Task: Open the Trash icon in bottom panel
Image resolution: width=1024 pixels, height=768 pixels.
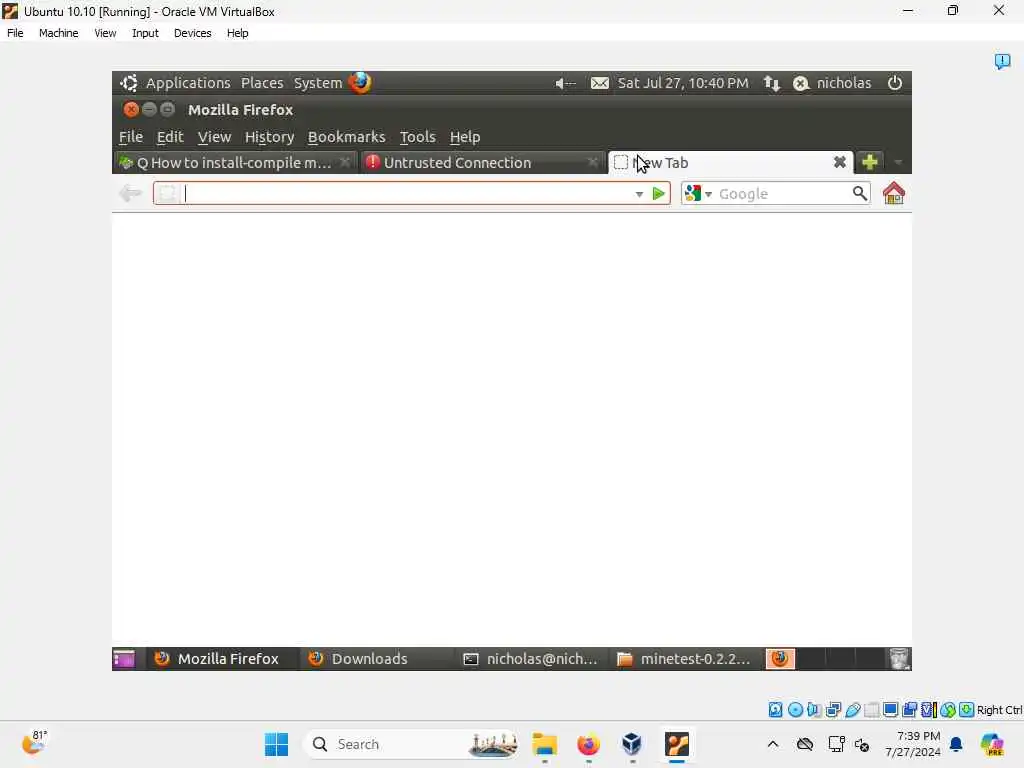Action: (899, 659)
